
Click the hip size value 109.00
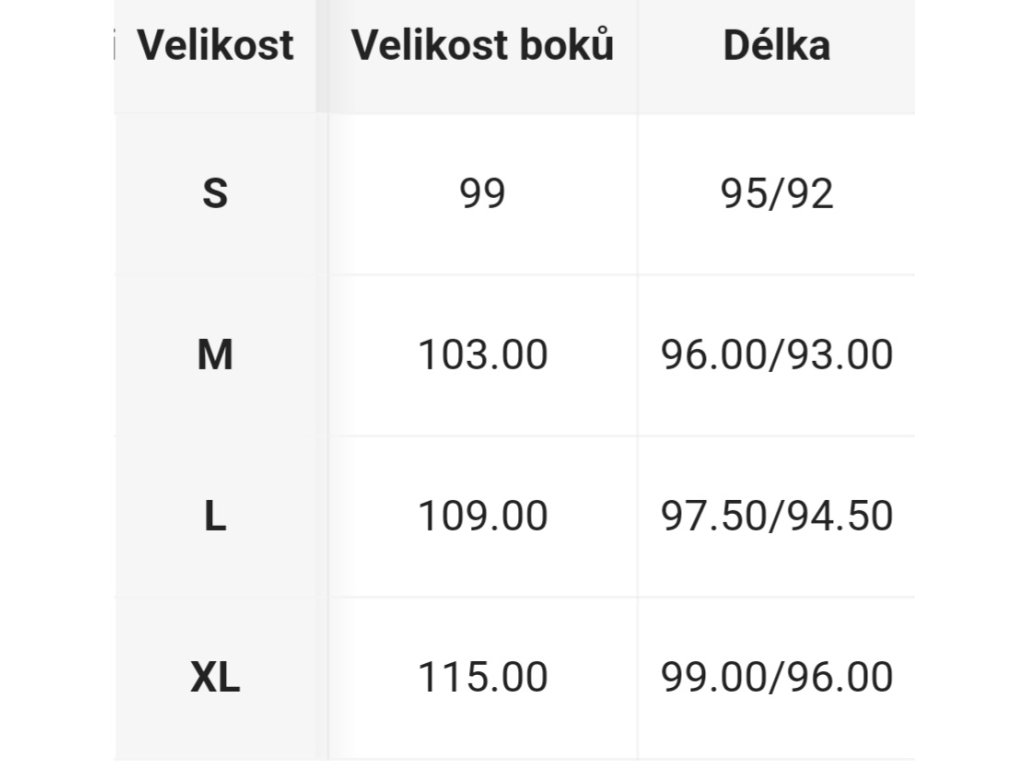(x=483, y=516)
